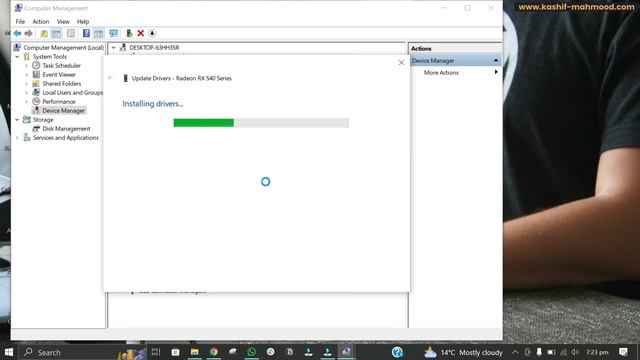
Task: Select Device Manager in the tree
Action: (x=63, y=111)
